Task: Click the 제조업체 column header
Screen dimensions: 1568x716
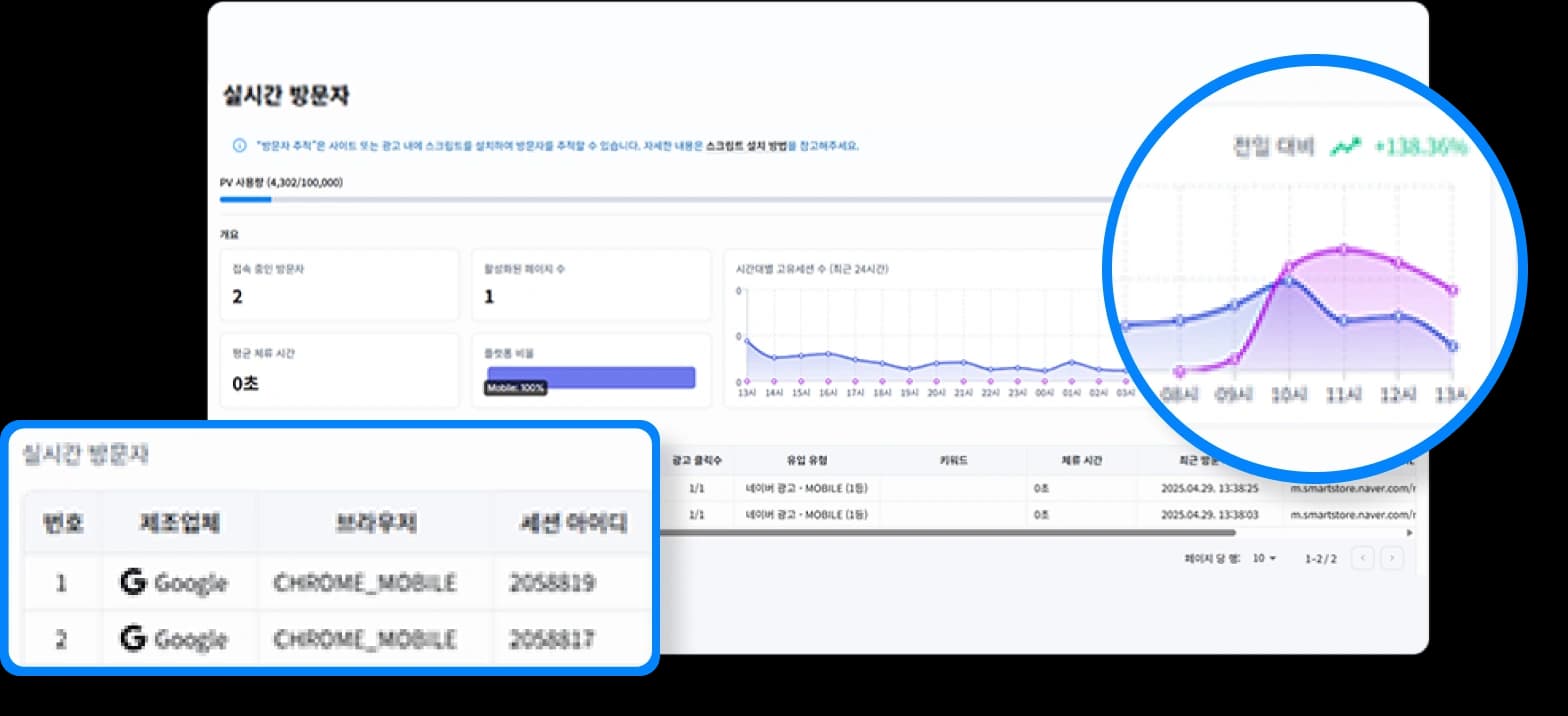Action: point(179,523)
